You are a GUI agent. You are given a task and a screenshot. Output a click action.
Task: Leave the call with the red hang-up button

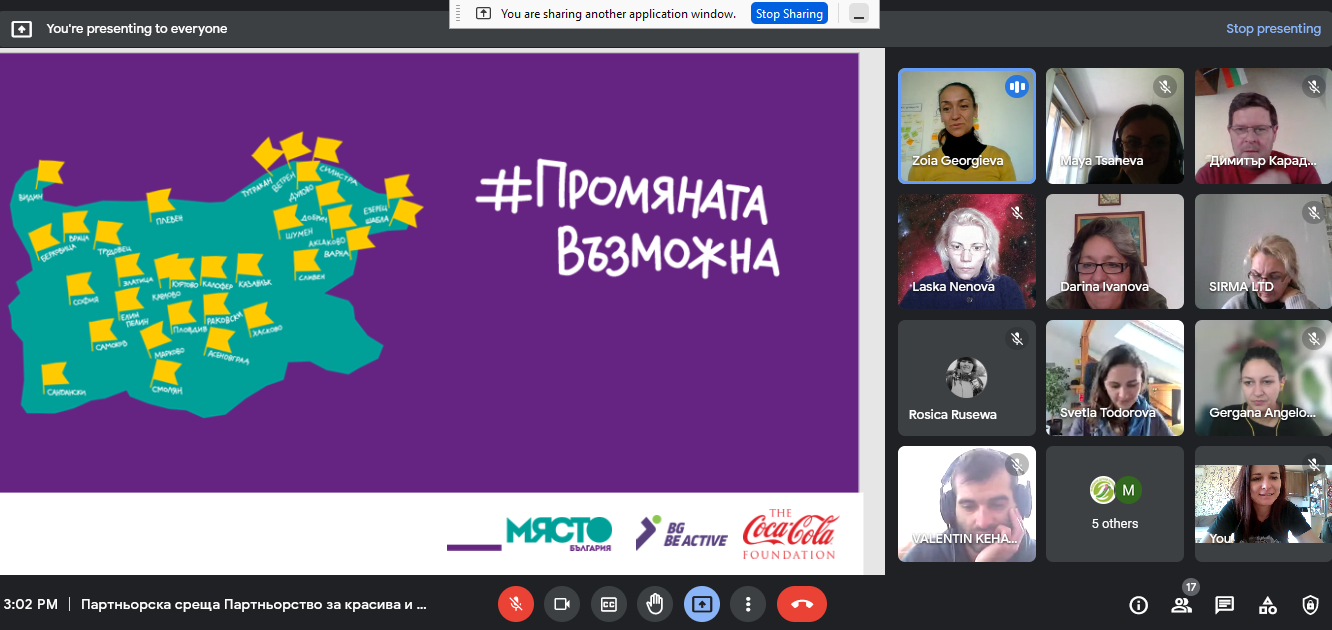[801, 604]
